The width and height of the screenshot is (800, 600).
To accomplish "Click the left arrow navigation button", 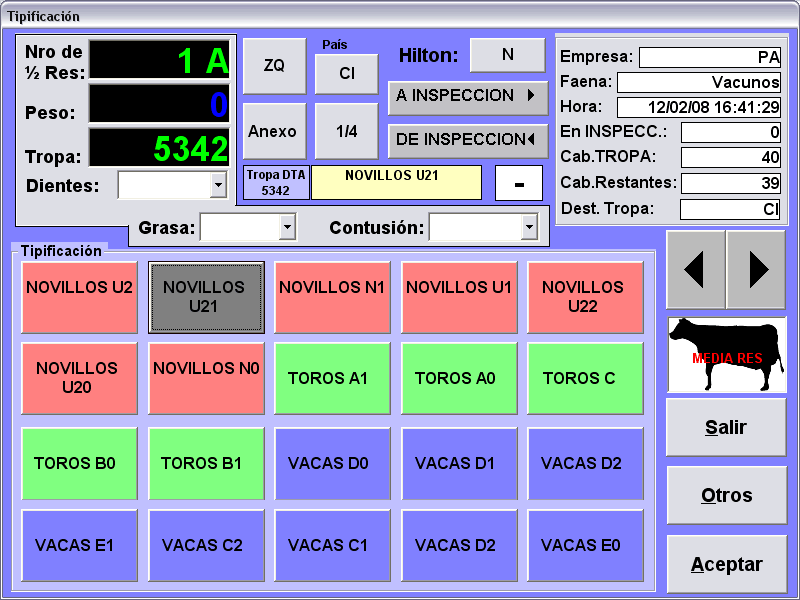I will (x=696, y=269).
